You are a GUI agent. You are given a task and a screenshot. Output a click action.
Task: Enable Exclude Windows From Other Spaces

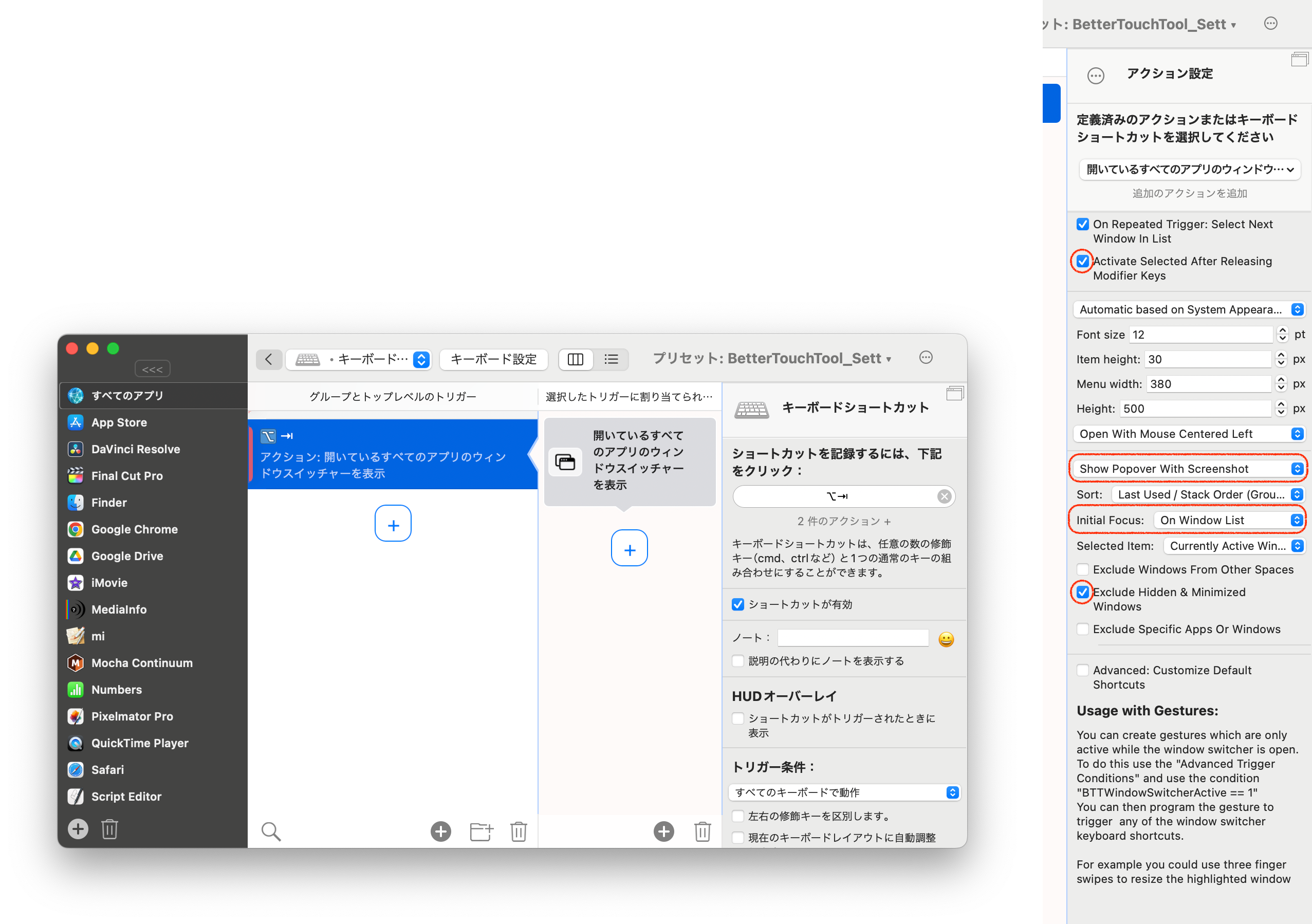click(1082, 569)
